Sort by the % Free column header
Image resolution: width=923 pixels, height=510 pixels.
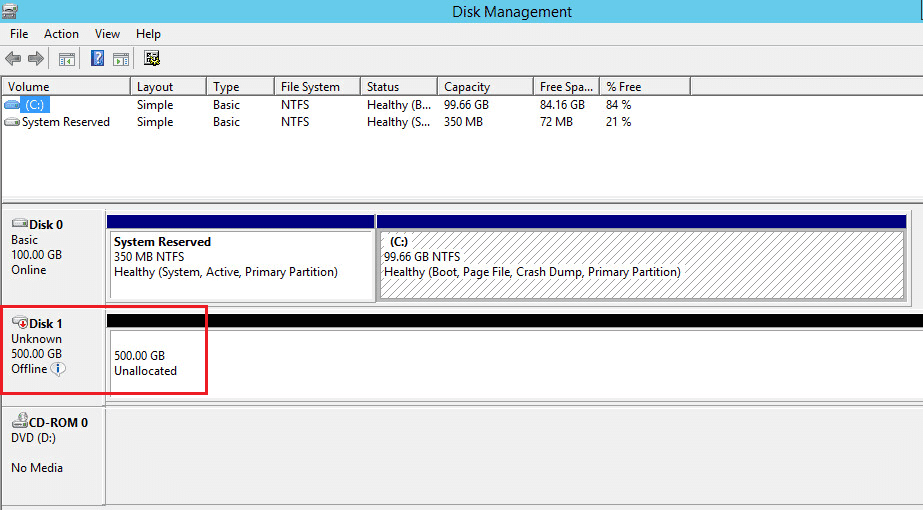[x=645, y=87]
